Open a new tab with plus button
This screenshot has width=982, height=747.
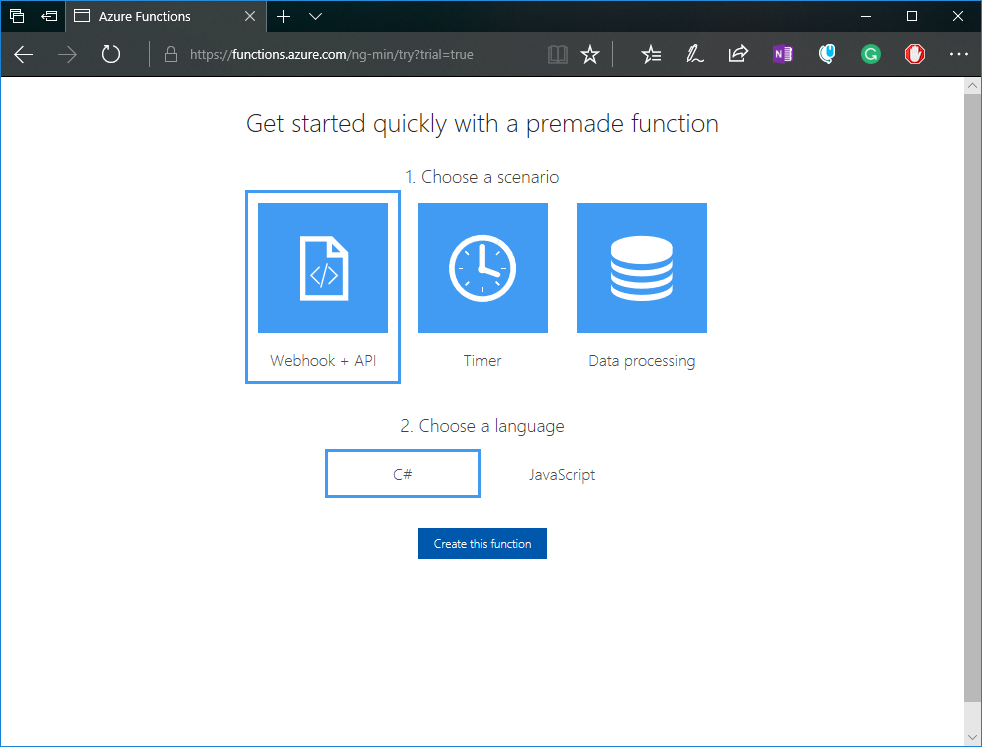coord(284,17)
